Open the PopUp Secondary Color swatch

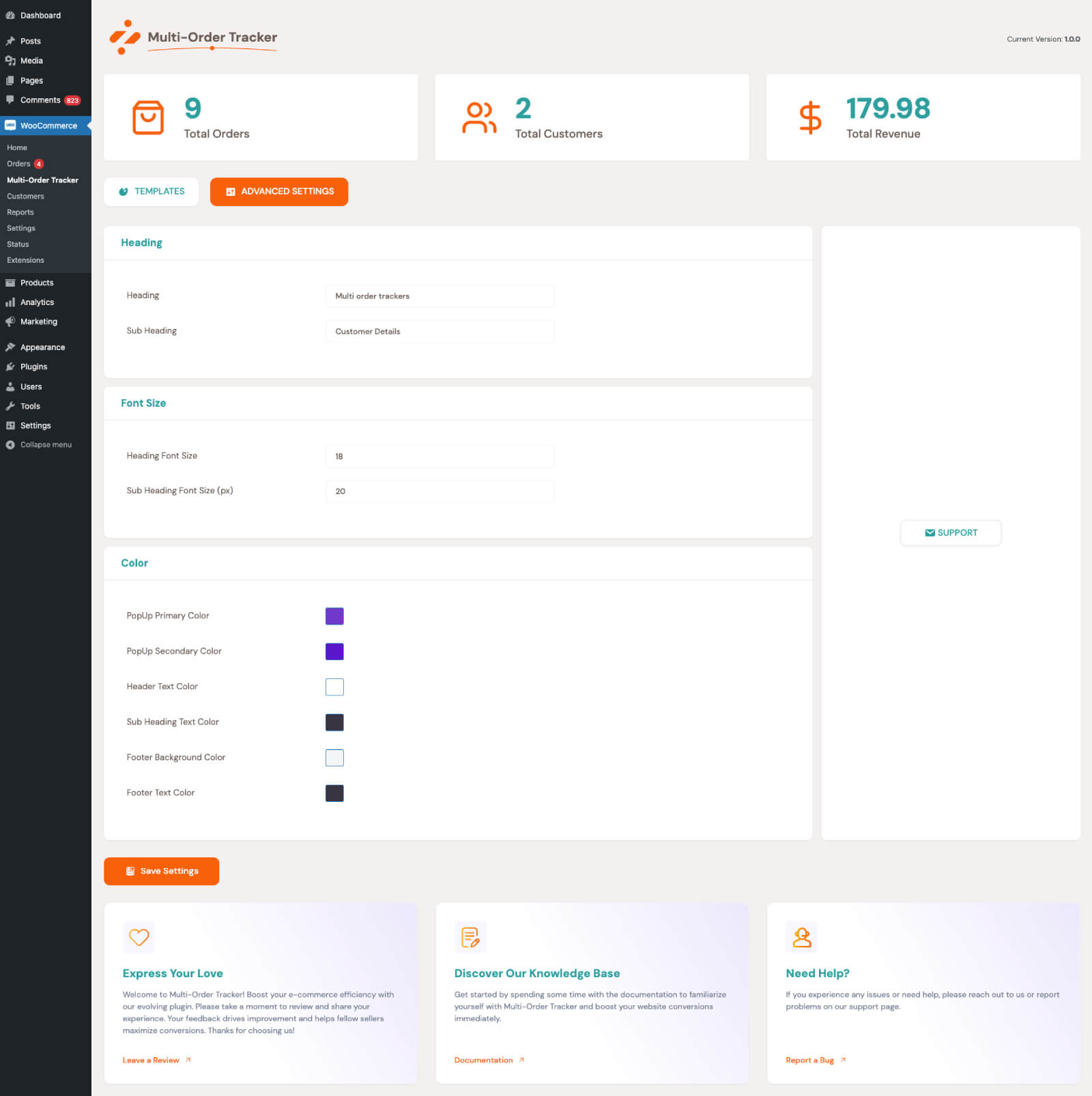334,652
